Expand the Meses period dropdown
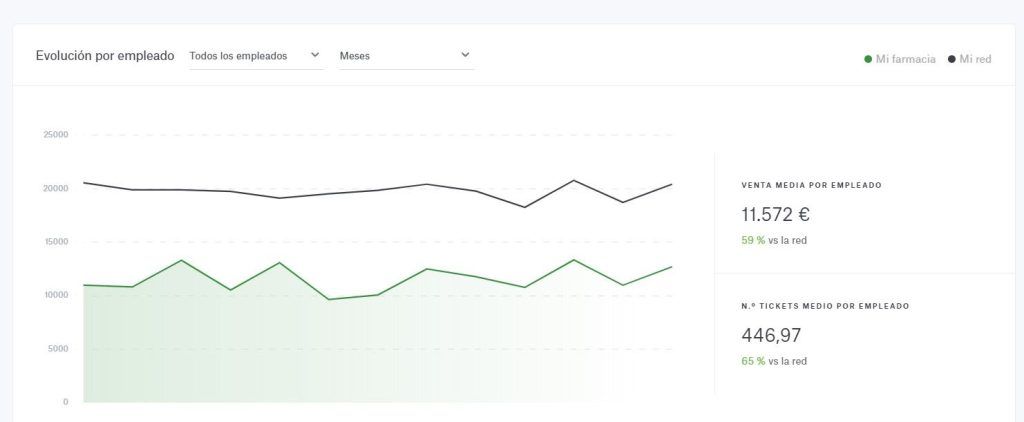 (x=406, y=56)
